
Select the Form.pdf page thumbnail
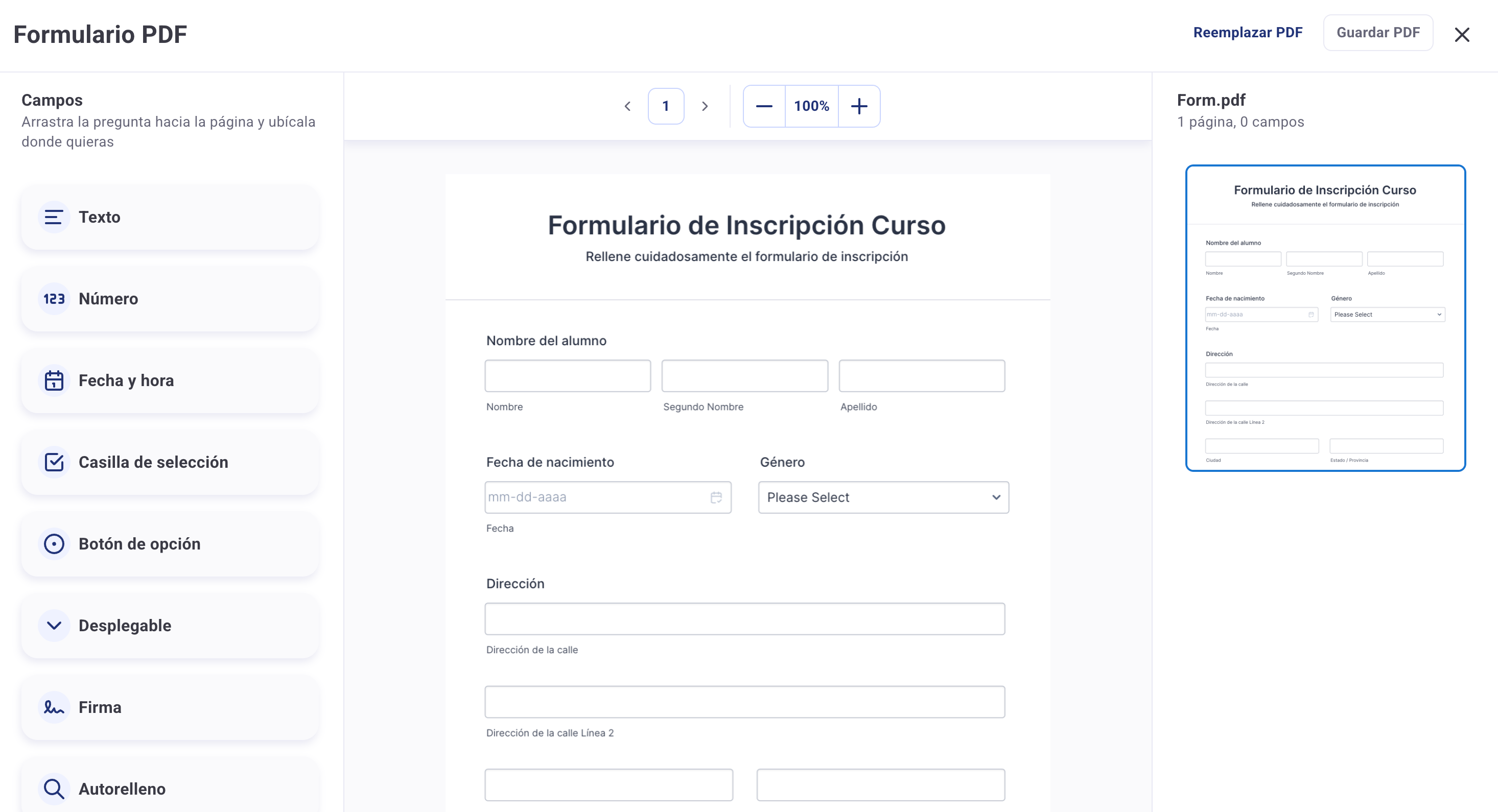pyautogui.click(x=1325, y=318)
